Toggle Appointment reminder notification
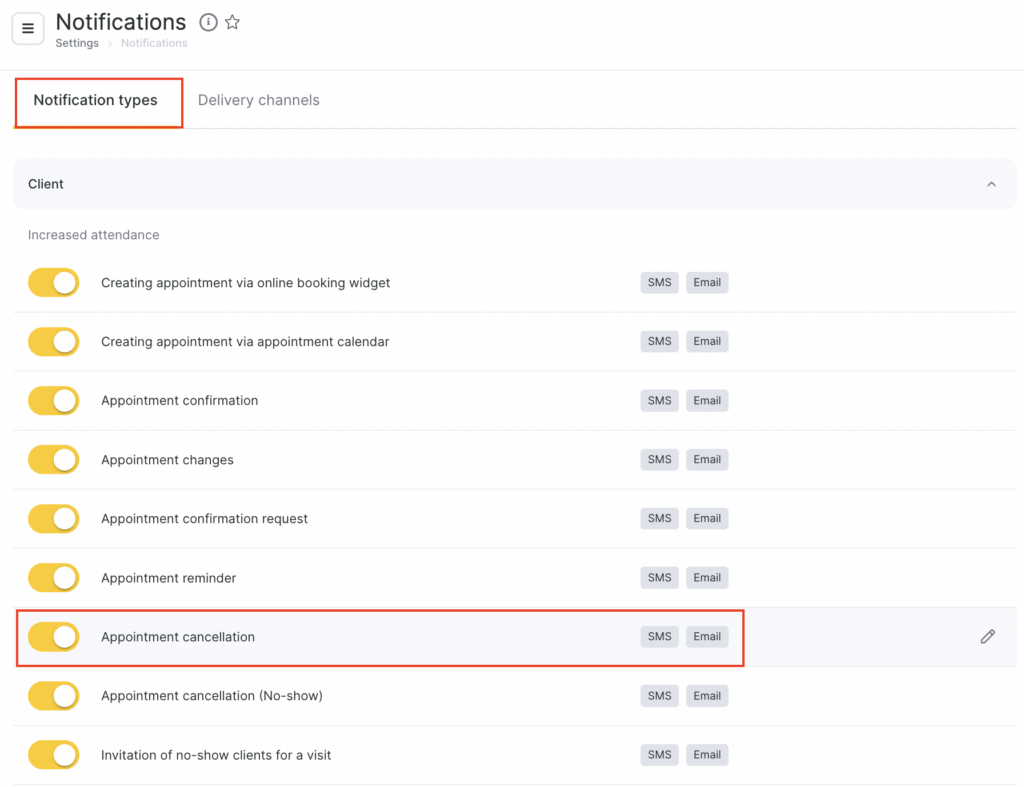 (x=54, y=578)
